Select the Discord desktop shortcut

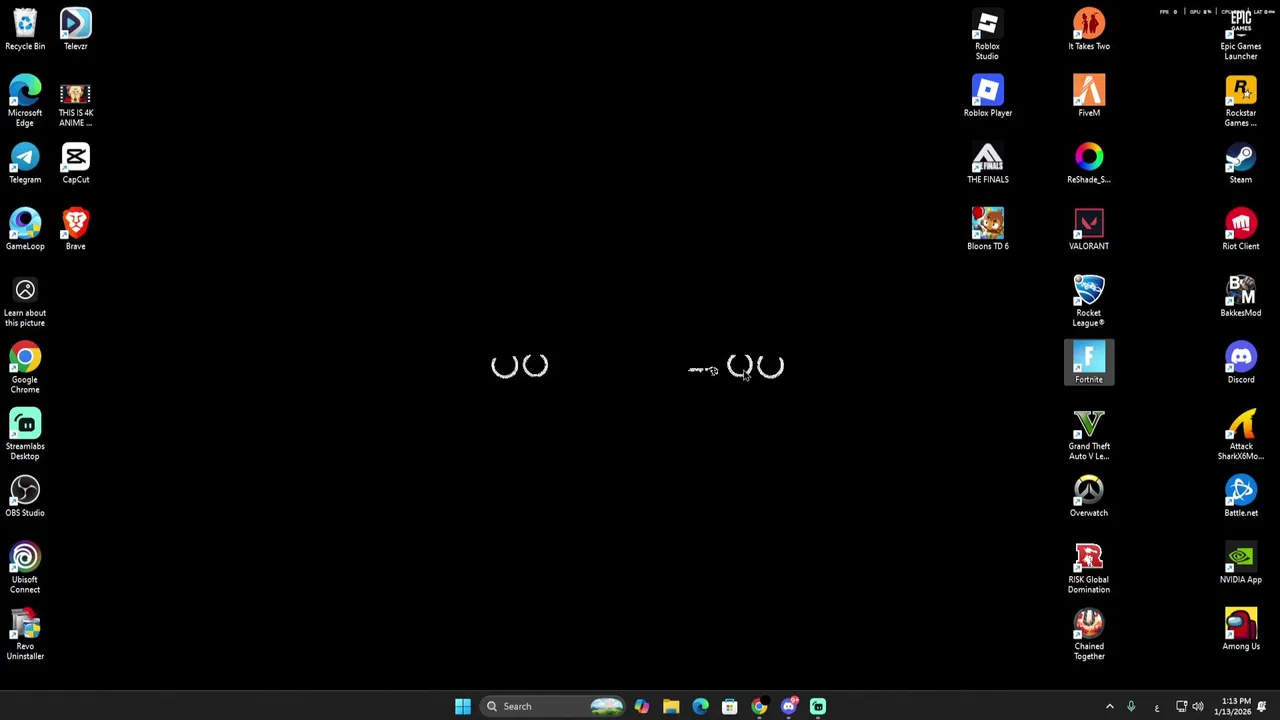pyautogui.click(x=1240, y=363)
